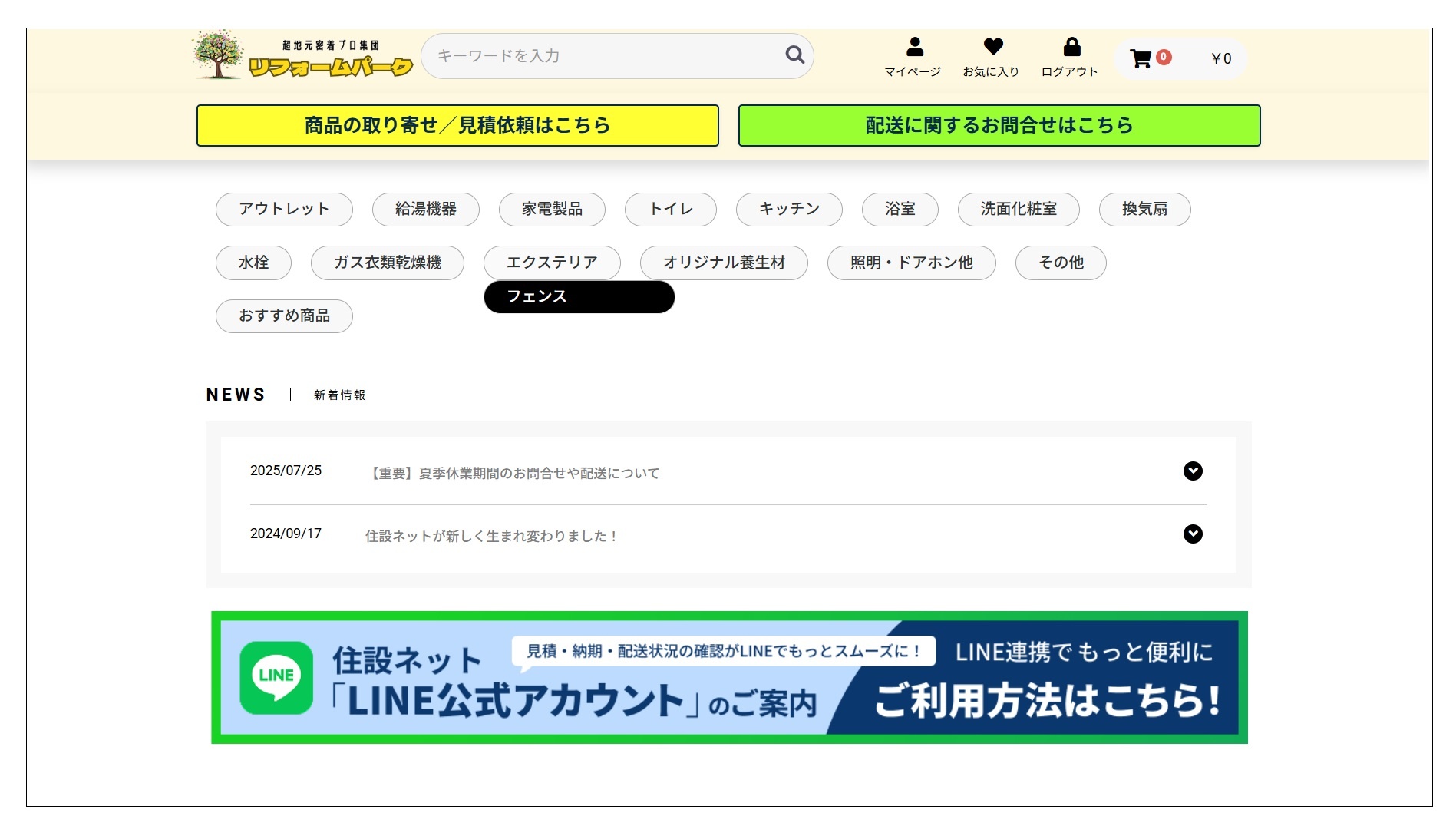Click the Reform Park tree logo

219,55
